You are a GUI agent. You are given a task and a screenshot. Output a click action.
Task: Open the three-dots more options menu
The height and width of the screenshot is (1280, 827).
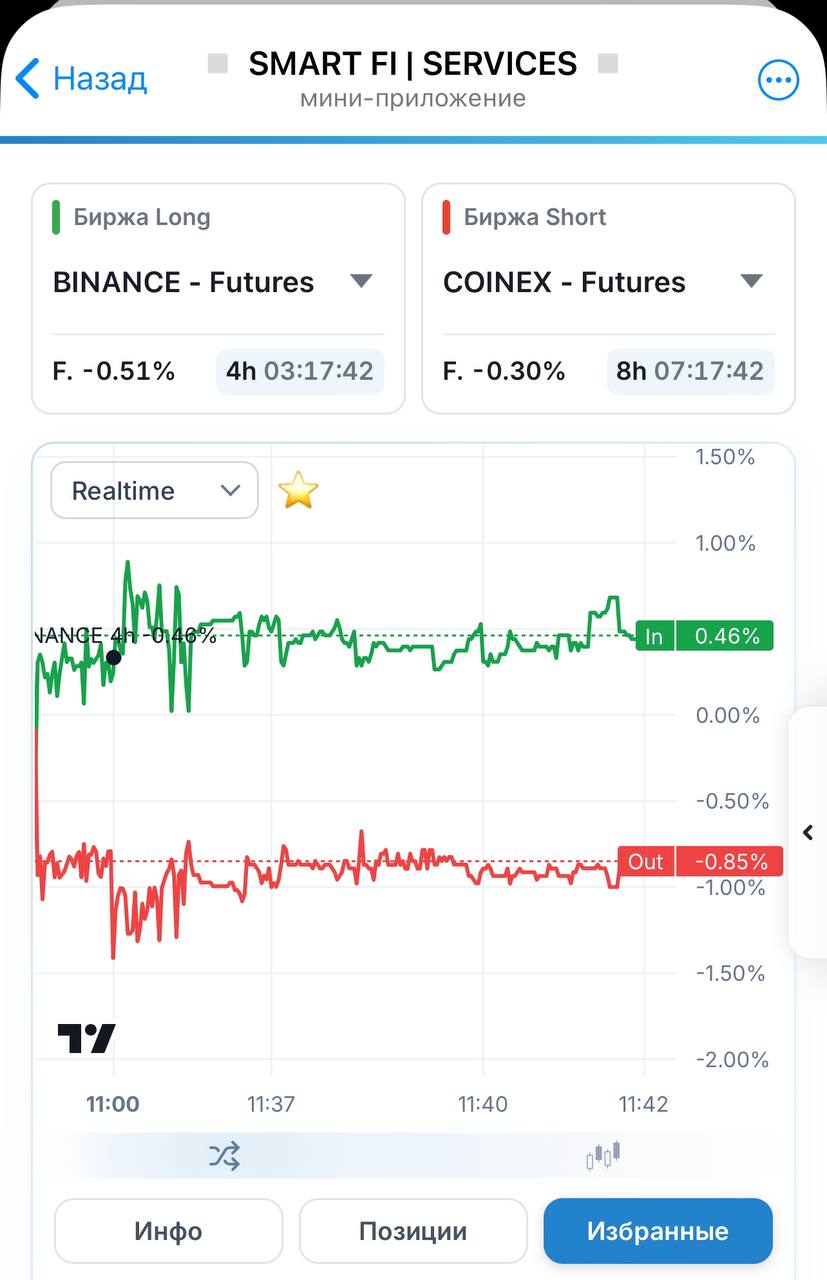[778, 80]
